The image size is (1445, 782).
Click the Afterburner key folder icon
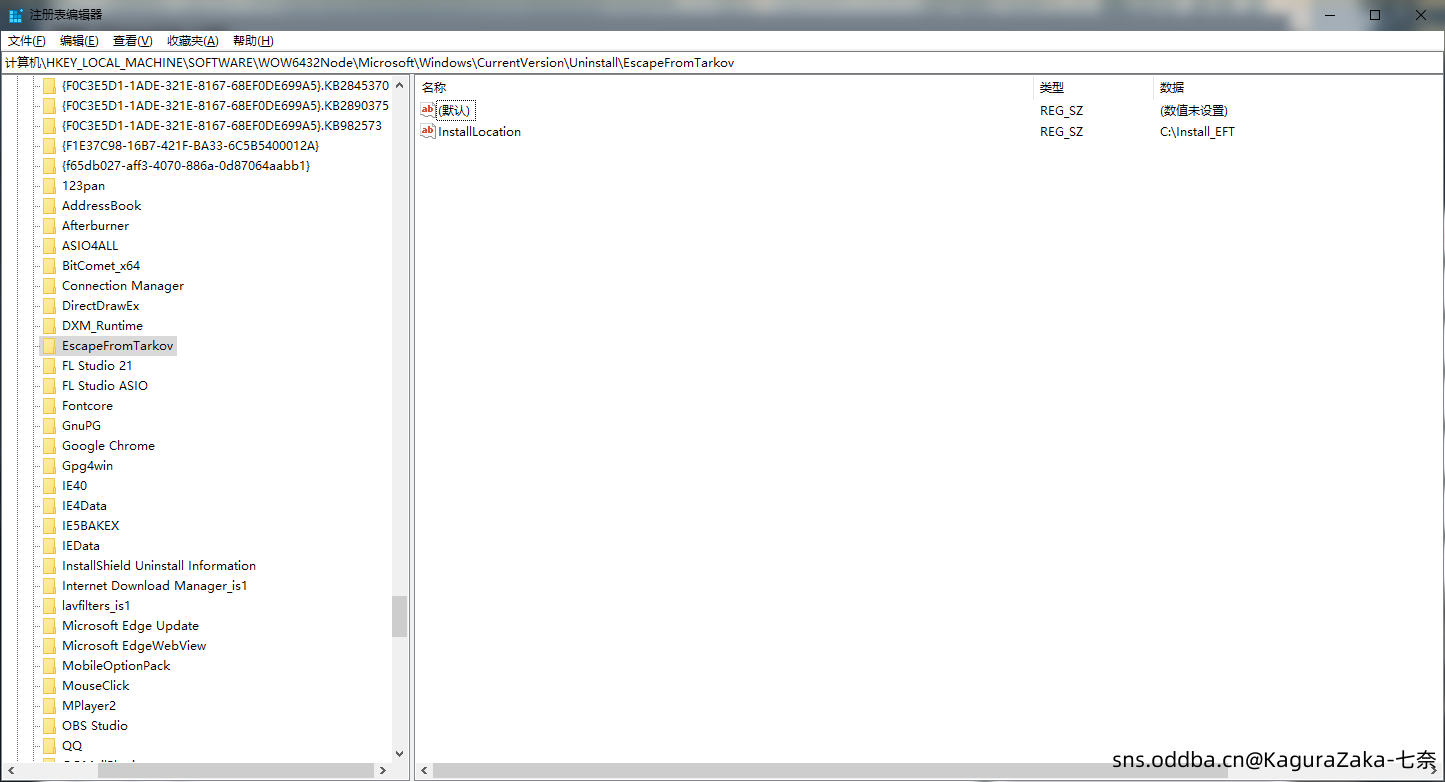pos(49,226)
